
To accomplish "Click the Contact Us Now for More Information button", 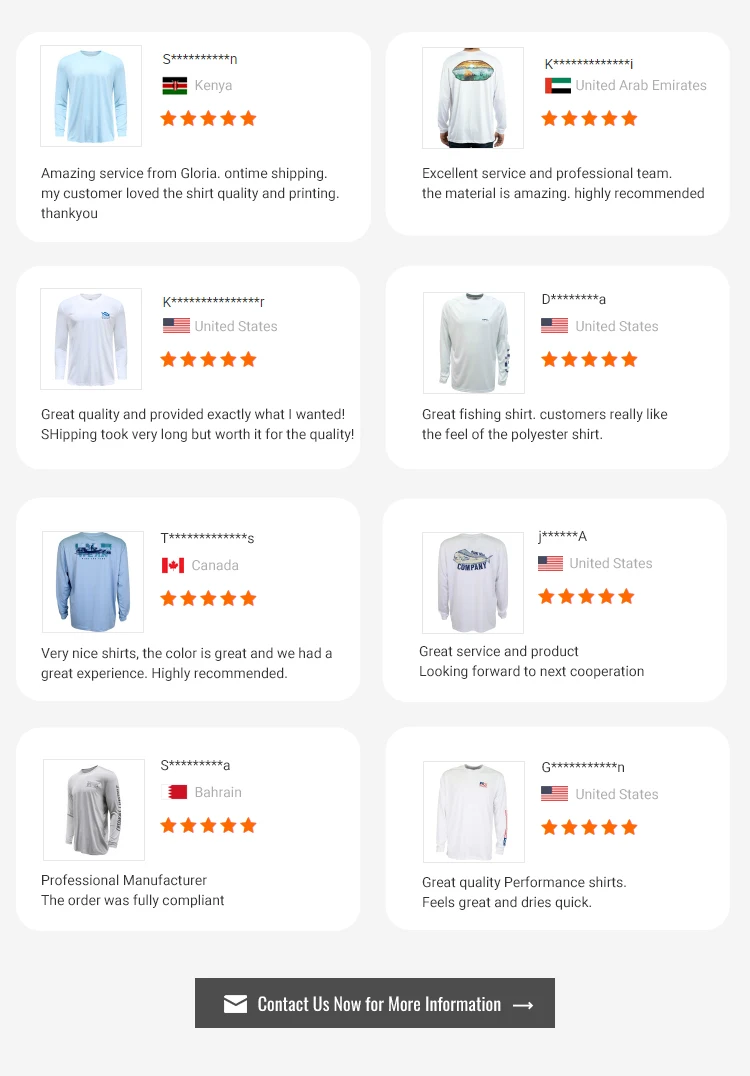I will [375, 1003].
